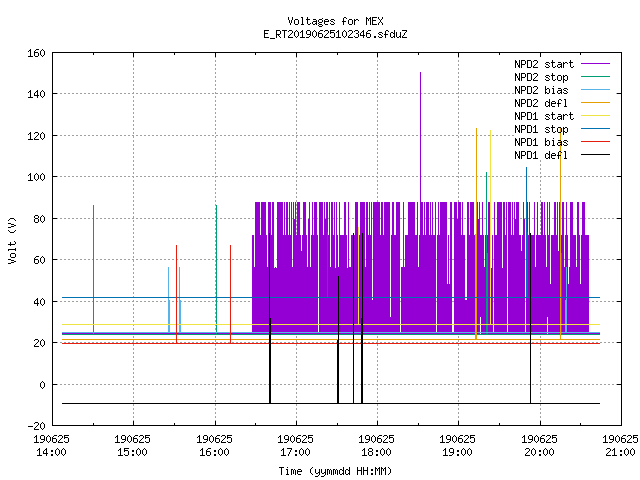Viewport: 640px width, 480px height.
Task: Click the NPD2 stop green legend line
Action: click(595, 77)
